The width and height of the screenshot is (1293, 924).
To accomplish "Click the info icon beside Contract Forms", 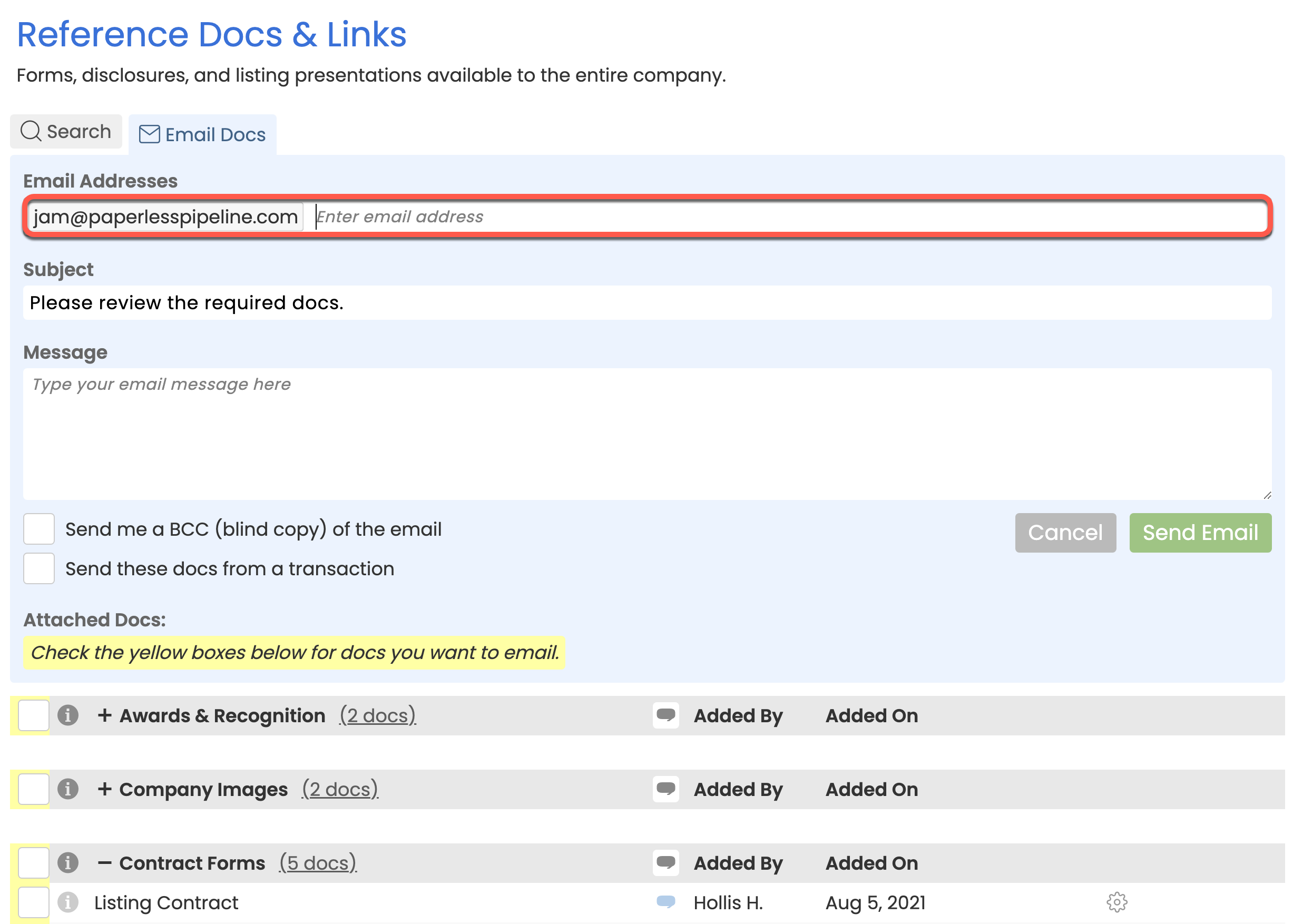I will click(68, 862).
